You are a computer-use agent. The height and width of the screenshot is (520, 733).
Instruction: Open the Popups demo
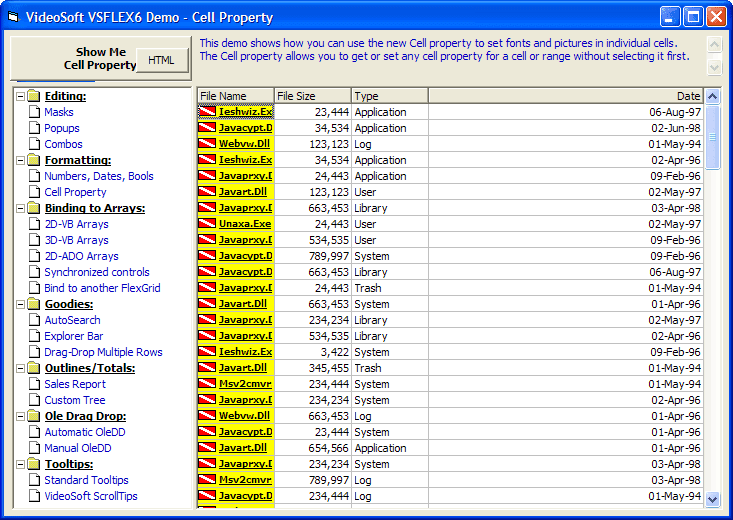tap(62, 128)
